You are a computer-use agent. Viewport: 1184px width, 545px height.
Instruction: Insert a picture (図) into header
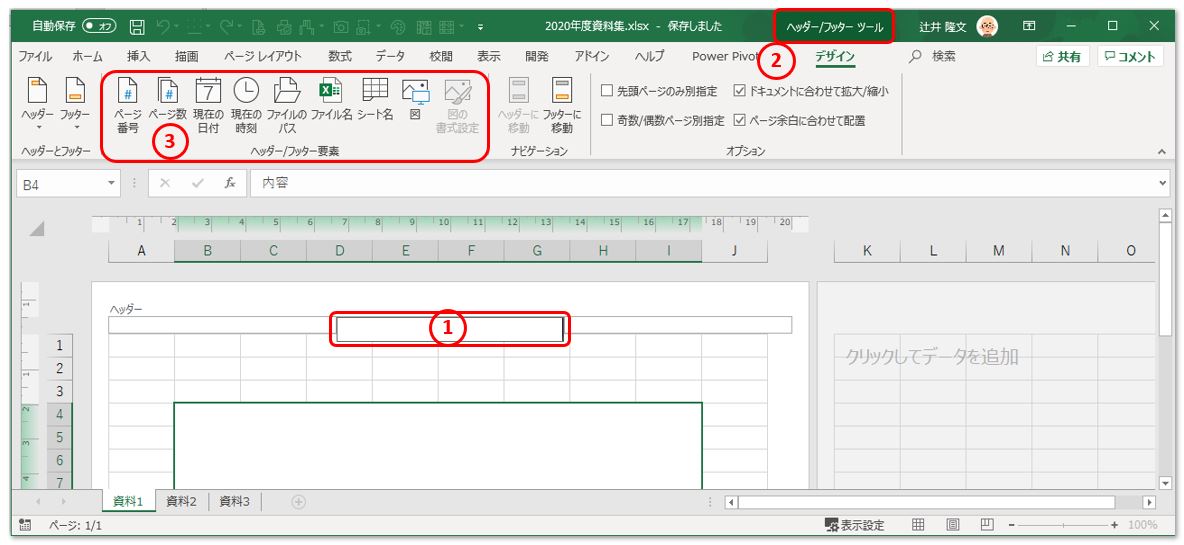(x=415, y=100)
